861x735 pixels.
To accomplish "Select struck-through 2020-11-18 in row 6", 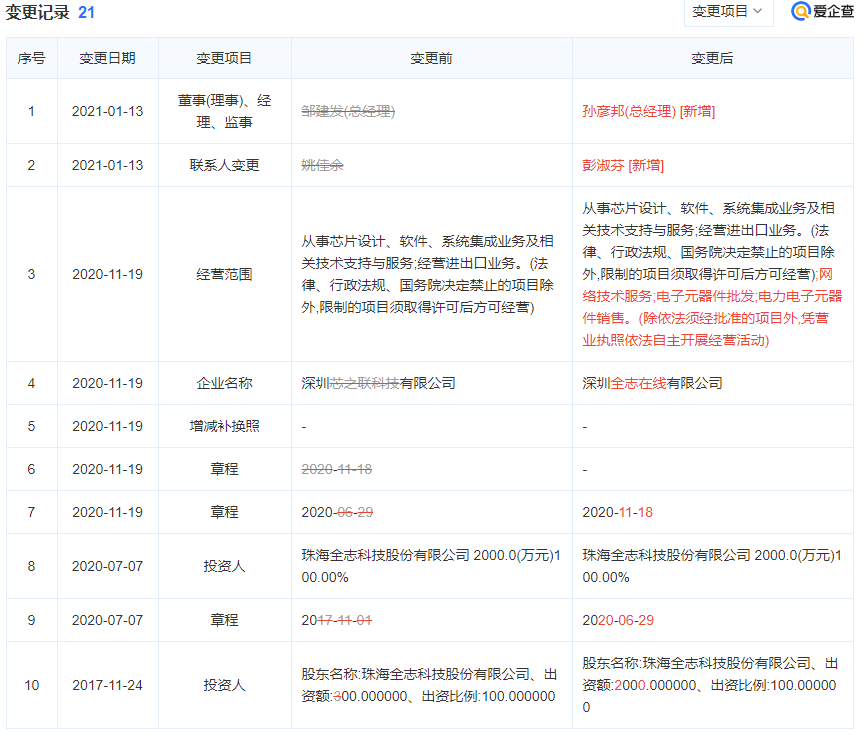I will 337,469.
